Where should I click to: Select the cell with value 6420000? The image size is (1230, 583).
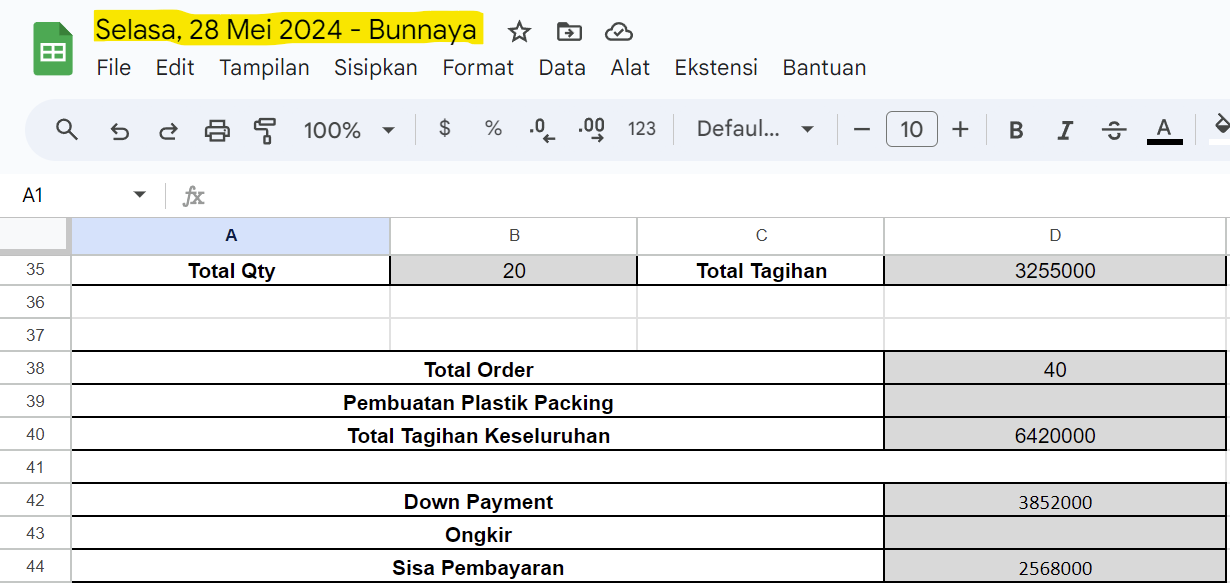(1055, 435)
